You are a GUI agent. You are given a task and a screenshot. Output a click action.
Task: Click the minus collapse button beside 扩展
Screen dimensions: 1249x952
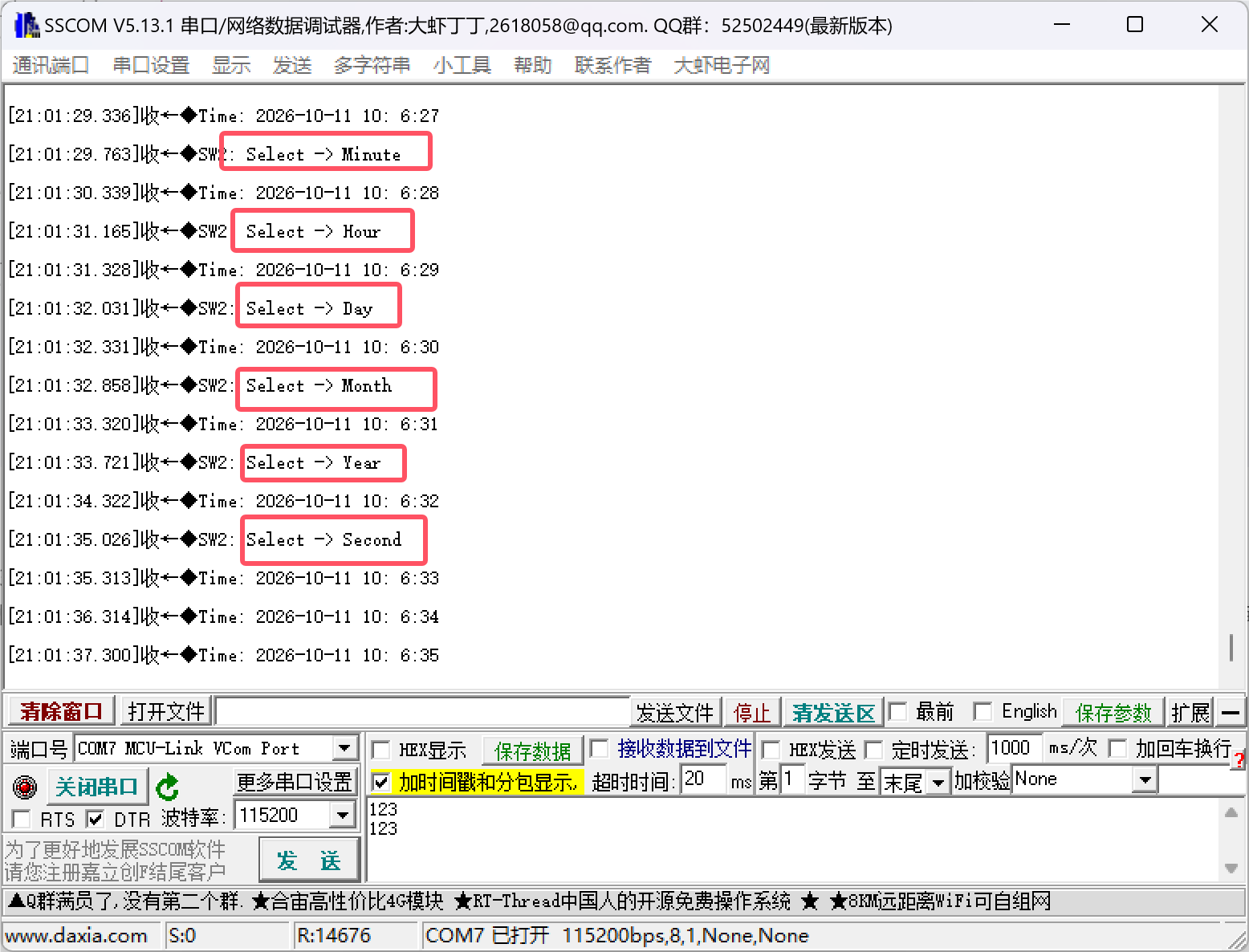[1231, 712]
